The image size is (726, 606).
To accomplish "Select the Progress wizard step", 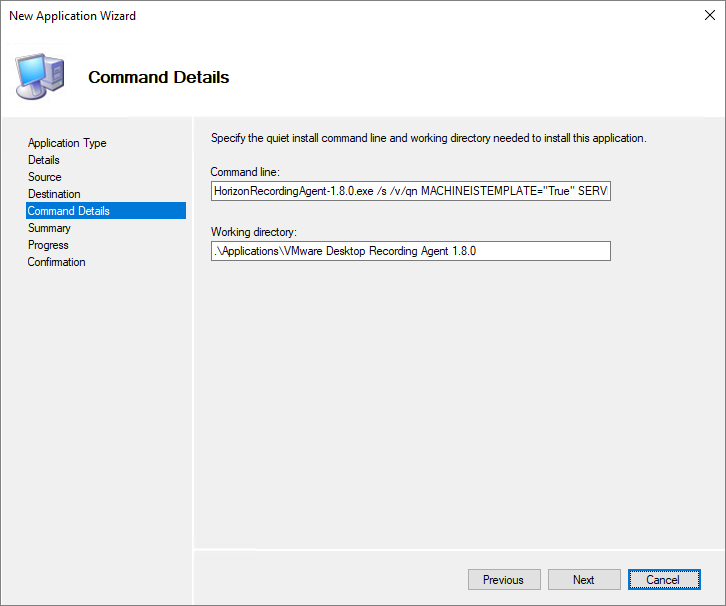I will pos(48,245).
